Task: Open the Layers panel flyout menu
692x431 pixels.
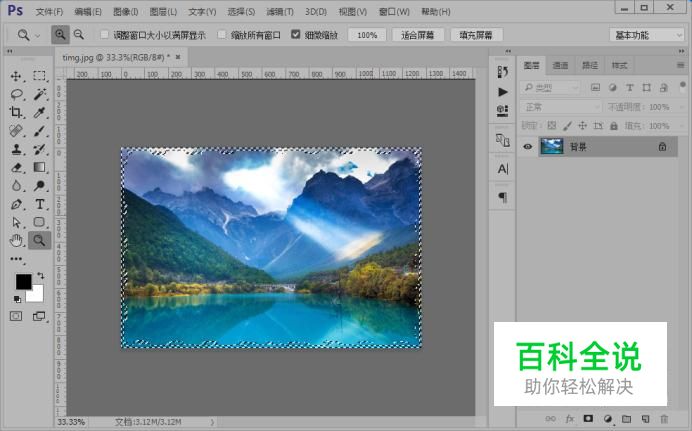Action: click(680, 65)
